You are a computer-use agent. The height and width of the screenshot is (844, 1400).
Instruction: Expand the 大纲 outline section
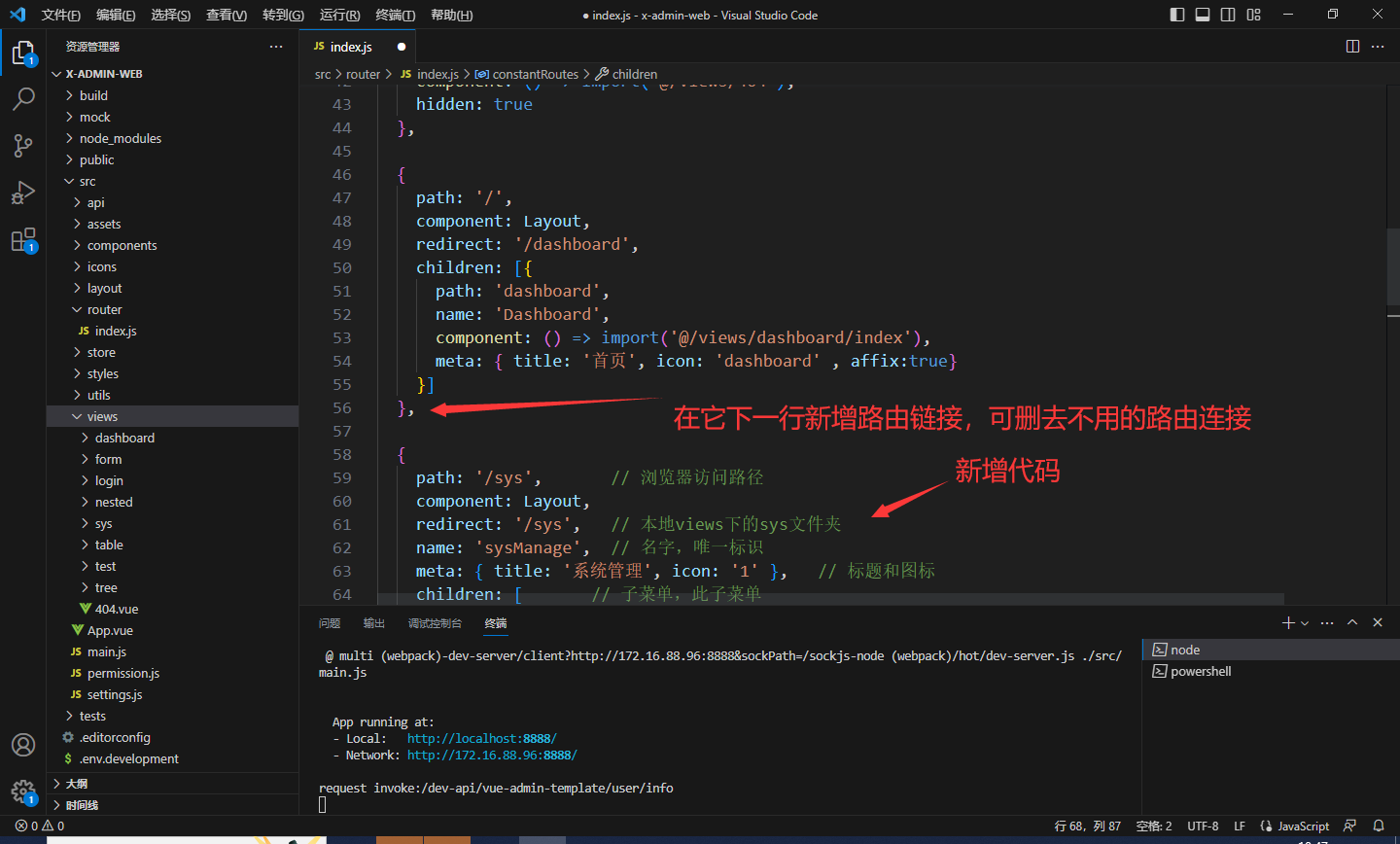tap(172, 784)
